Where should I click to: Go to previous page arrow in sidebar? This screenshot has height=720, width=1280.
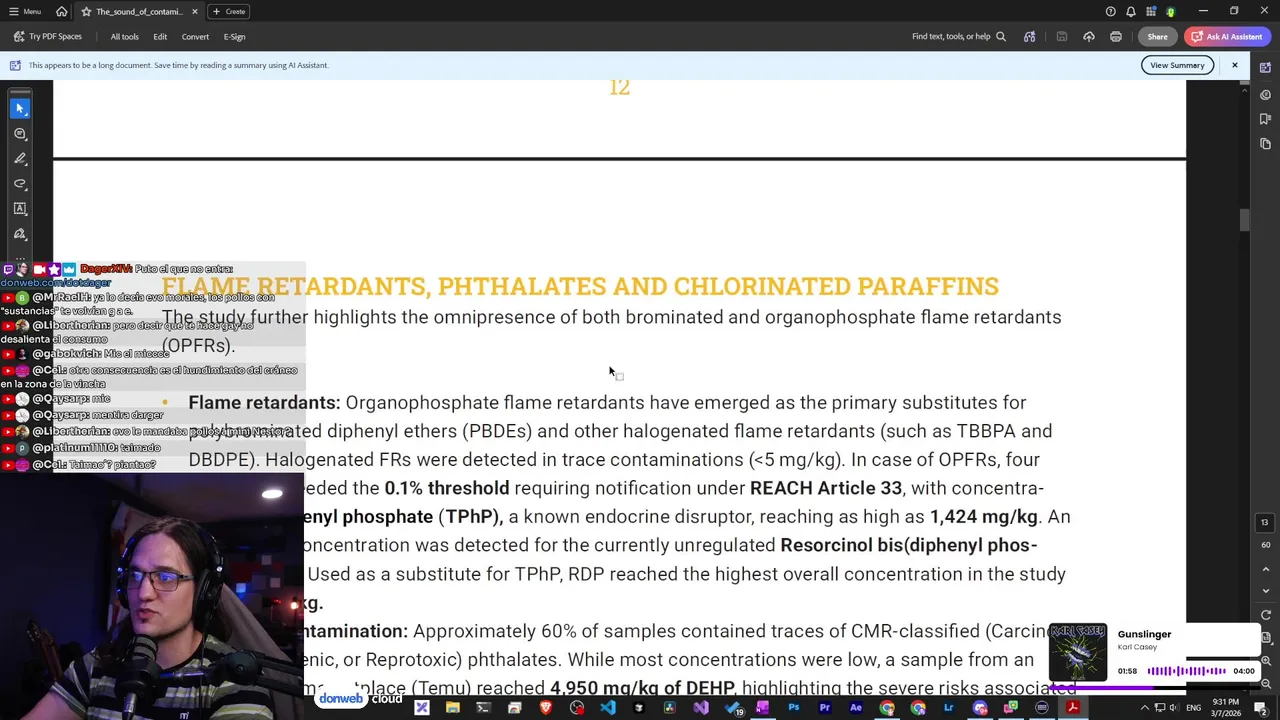coord(1265,570)
